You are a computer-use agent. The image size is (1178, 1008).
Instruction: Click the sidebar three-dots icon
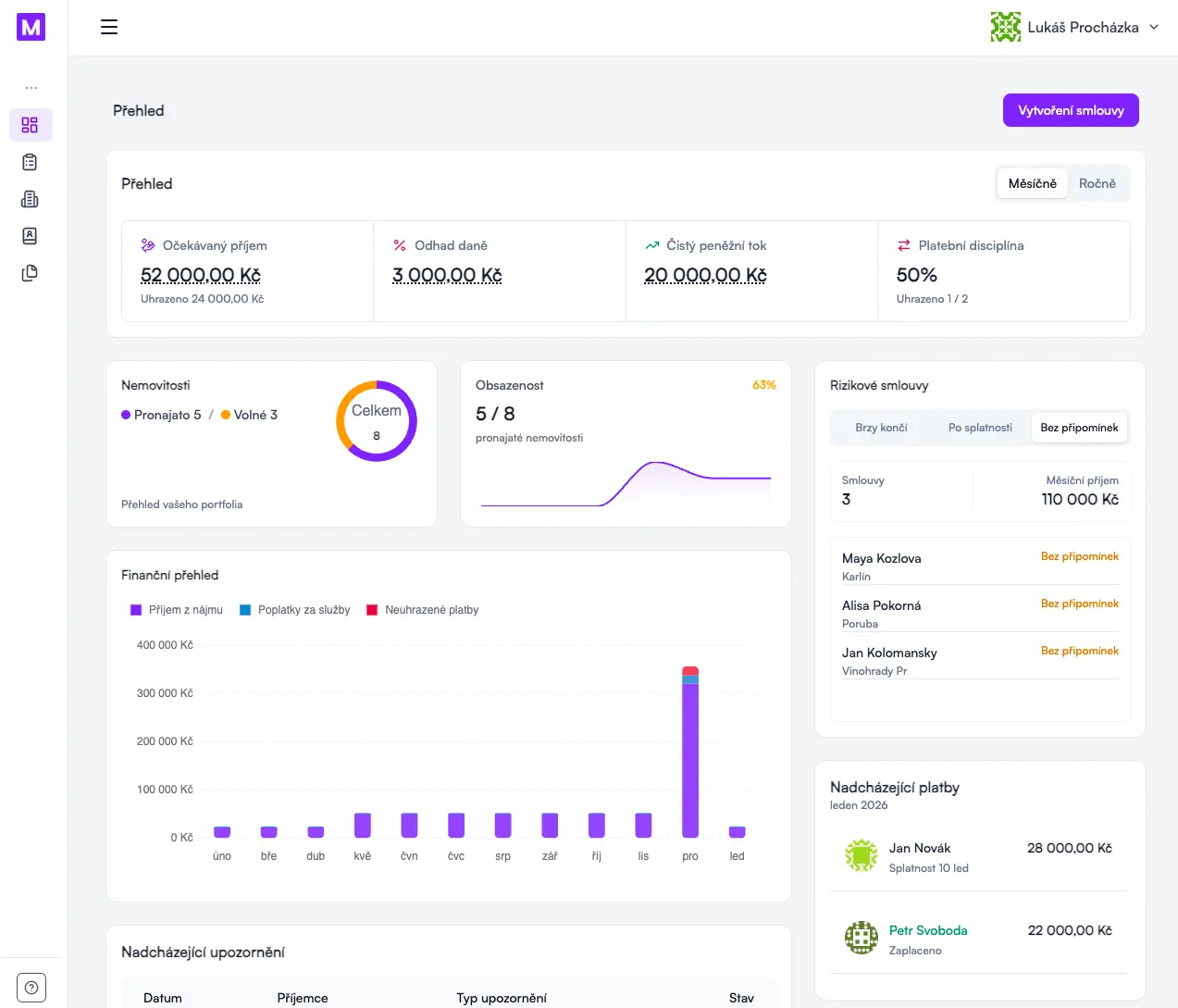pos(31,88)
